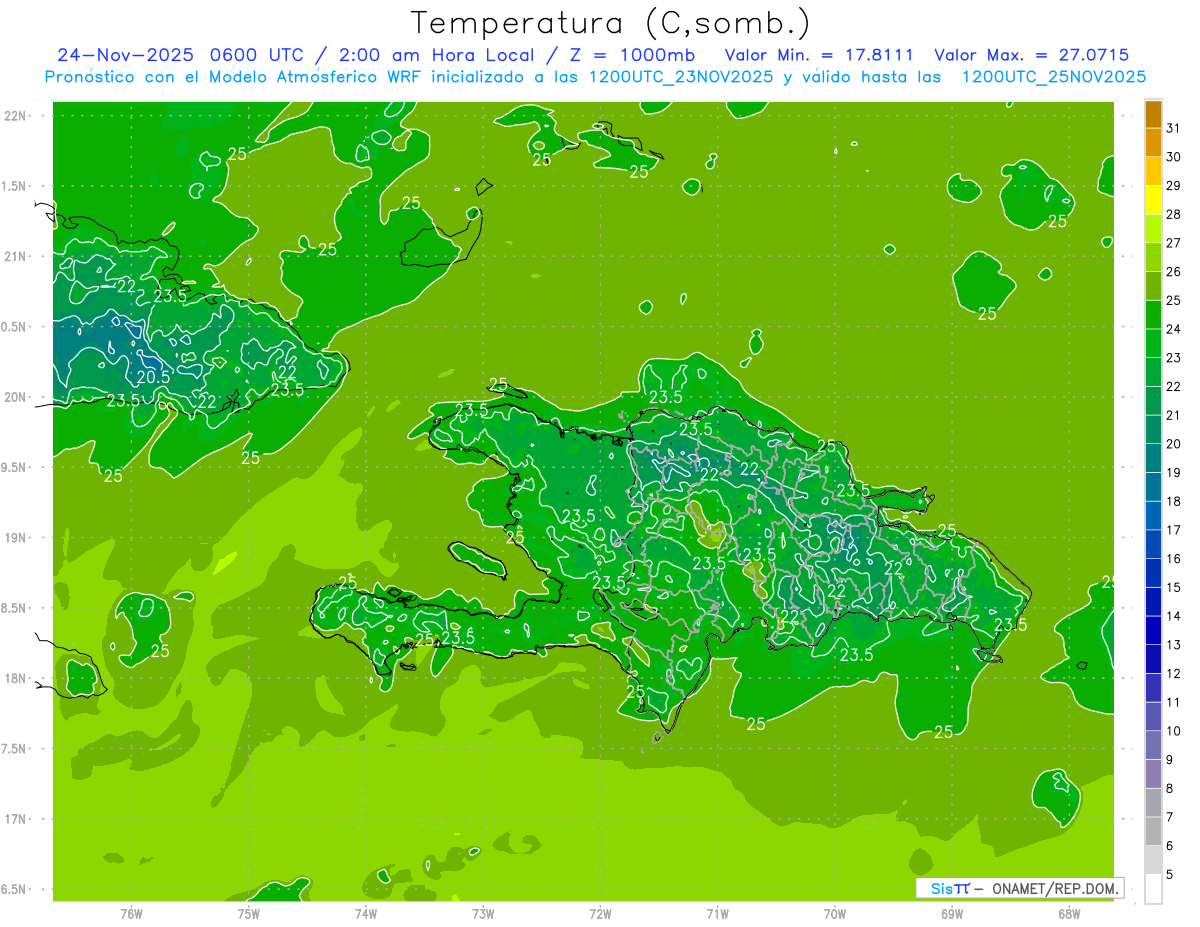This screenshot has width=1200, height=927.
Task: Click the gray legend swatch between 6 and 7
Action: 1153,831
